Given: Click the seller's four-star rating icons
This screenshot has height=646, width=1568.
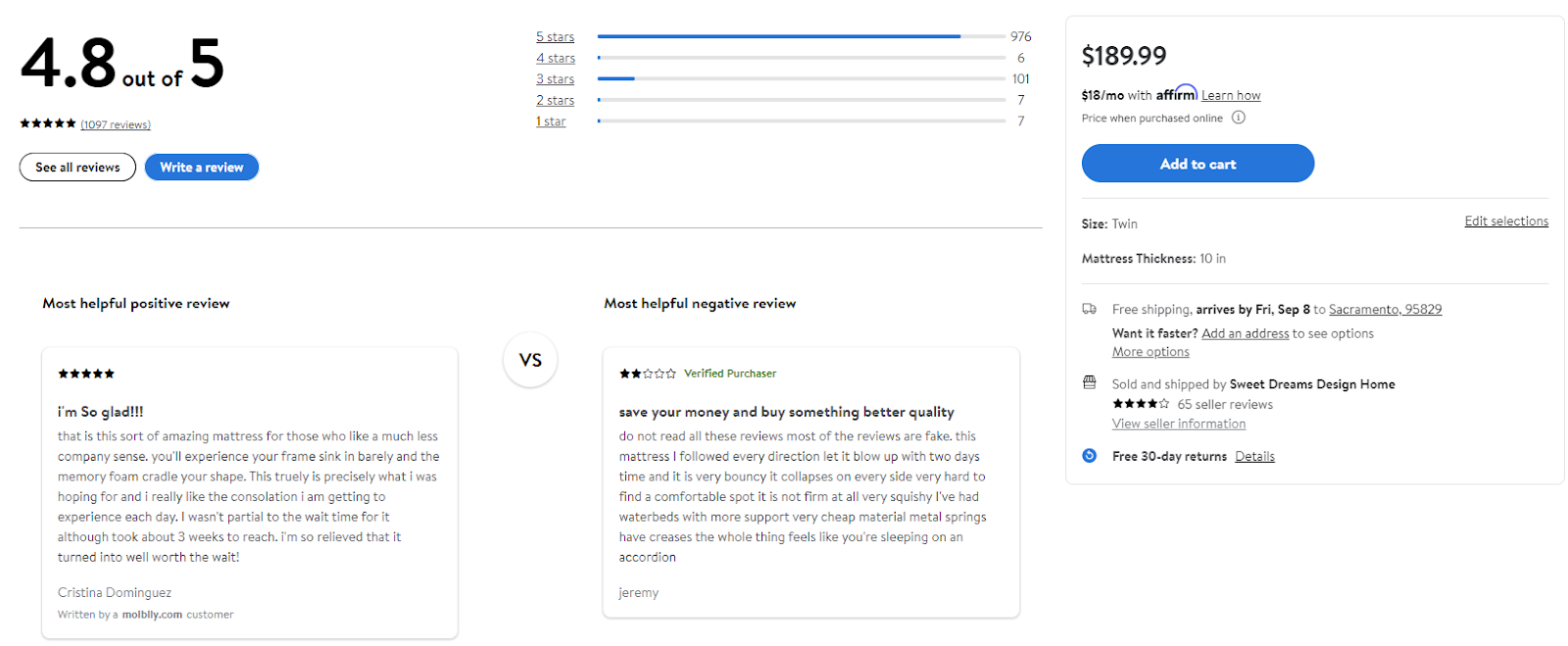Looking at the screenshot, I should tap(1141, 404).
